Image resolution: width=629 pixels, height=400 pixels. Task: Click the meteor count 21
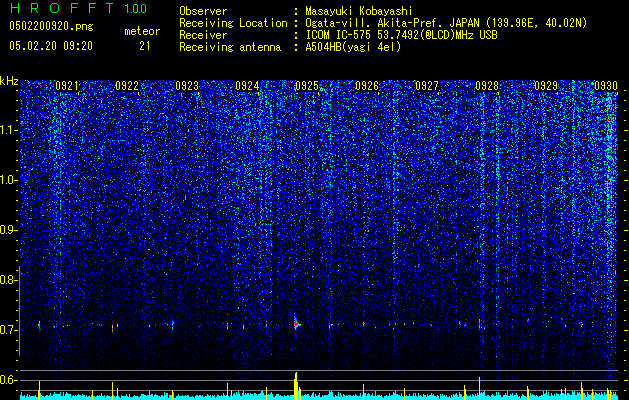[x=144, y=46]
